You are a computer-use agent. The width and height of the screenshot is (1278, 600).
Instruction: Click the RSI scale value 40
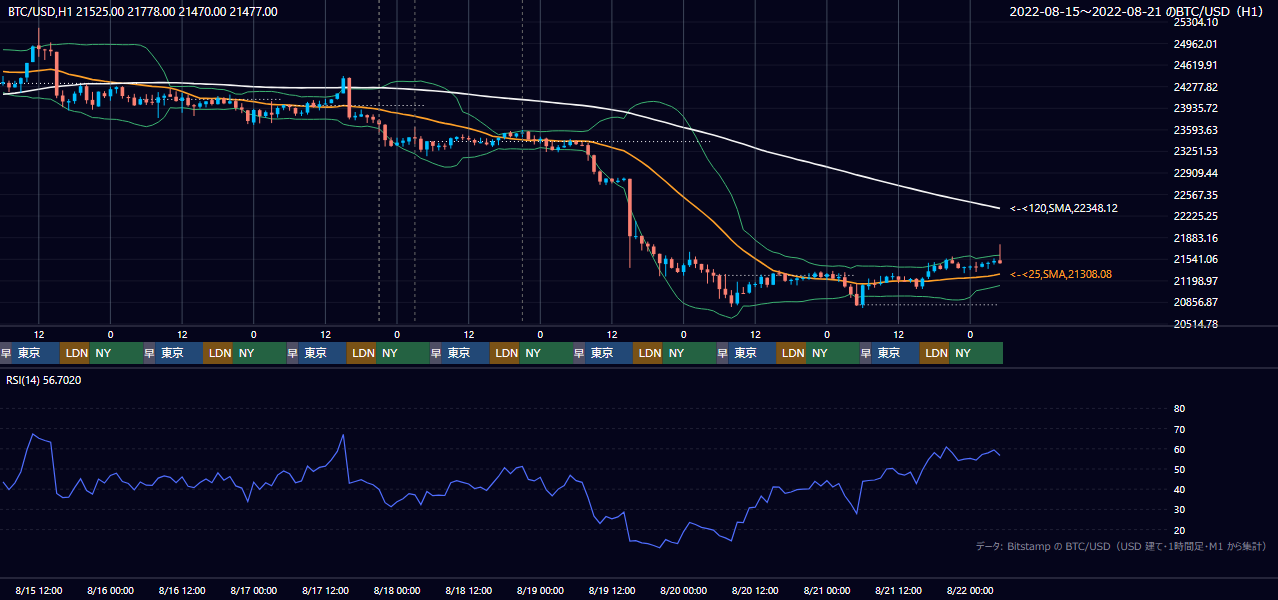pyautogui.click(x=1179, y=489)
